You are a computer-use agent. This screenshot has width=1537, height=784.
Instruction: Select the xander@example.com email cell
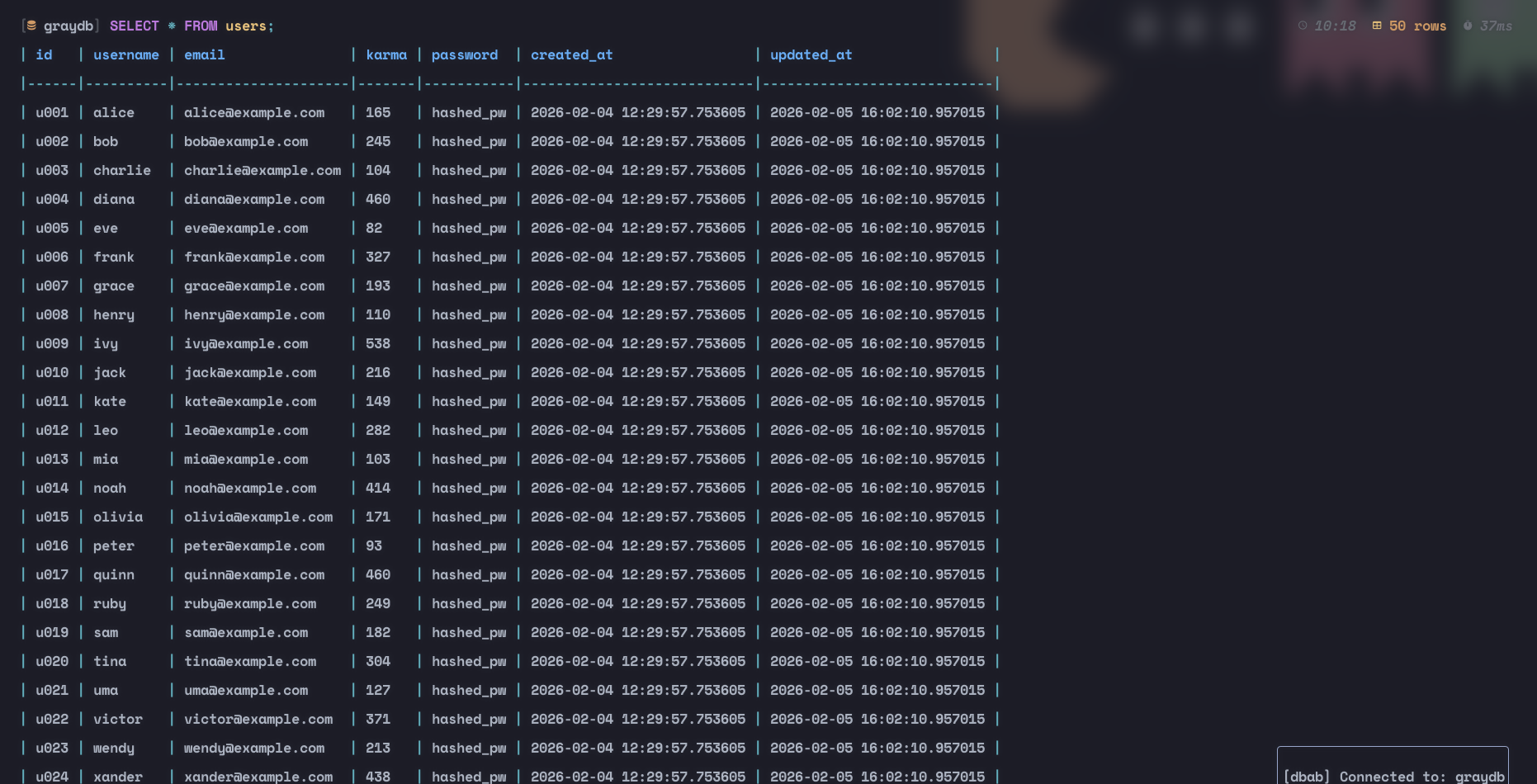[x=258, y=777]
